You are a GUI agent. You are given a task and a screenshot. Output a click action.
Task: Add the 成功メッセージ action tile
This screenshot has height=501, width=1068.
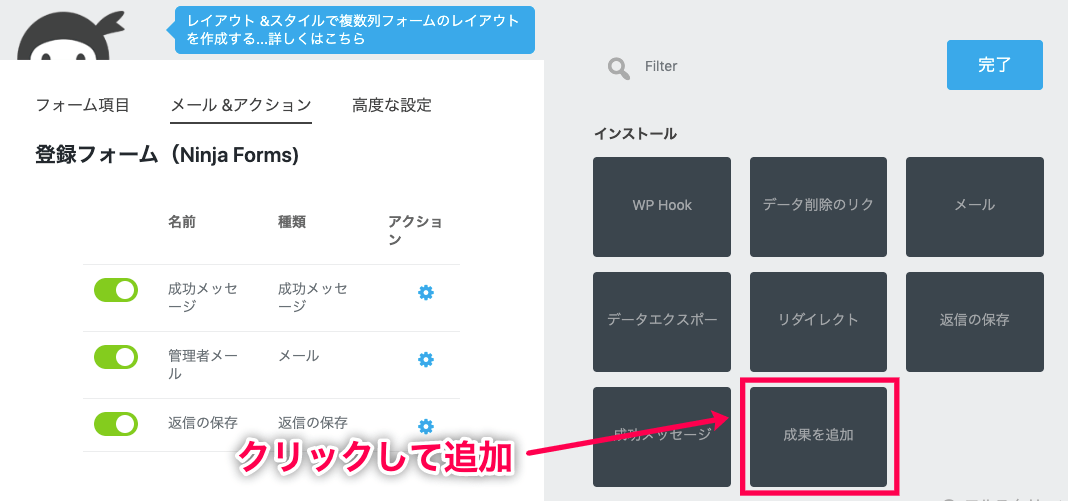tap(662, 437)
